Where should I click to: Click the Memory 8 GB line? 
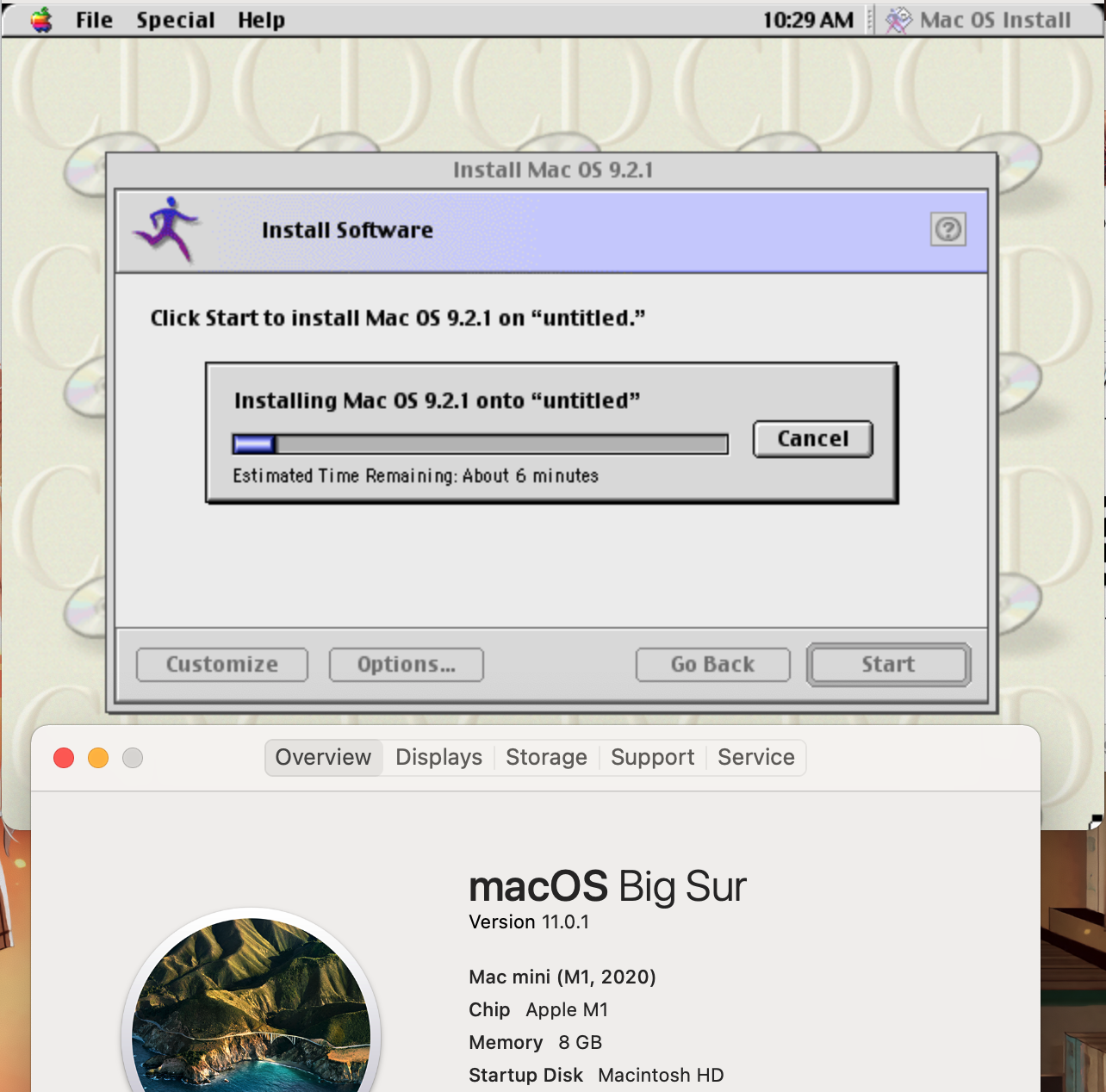[x=535, y=1042]
